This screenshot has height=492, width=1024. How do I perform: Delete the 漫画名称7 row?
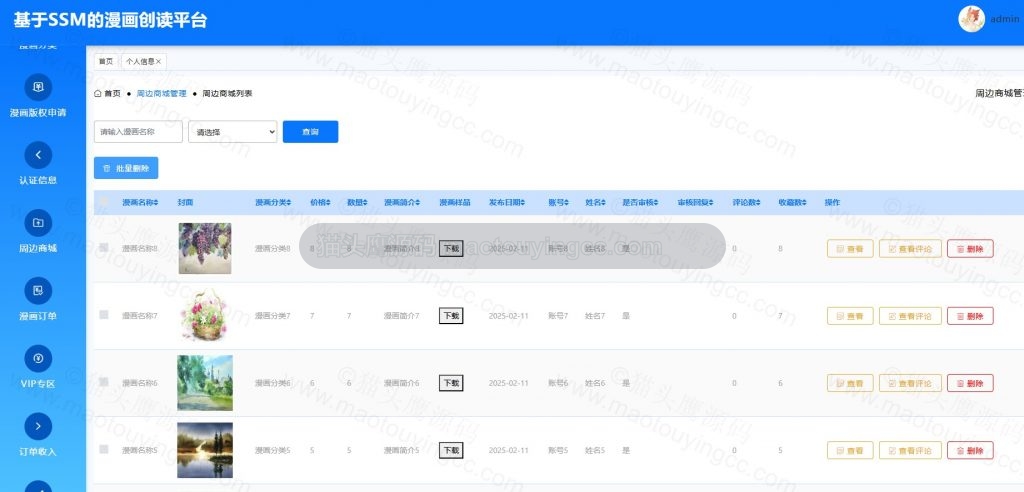(970, 316)
